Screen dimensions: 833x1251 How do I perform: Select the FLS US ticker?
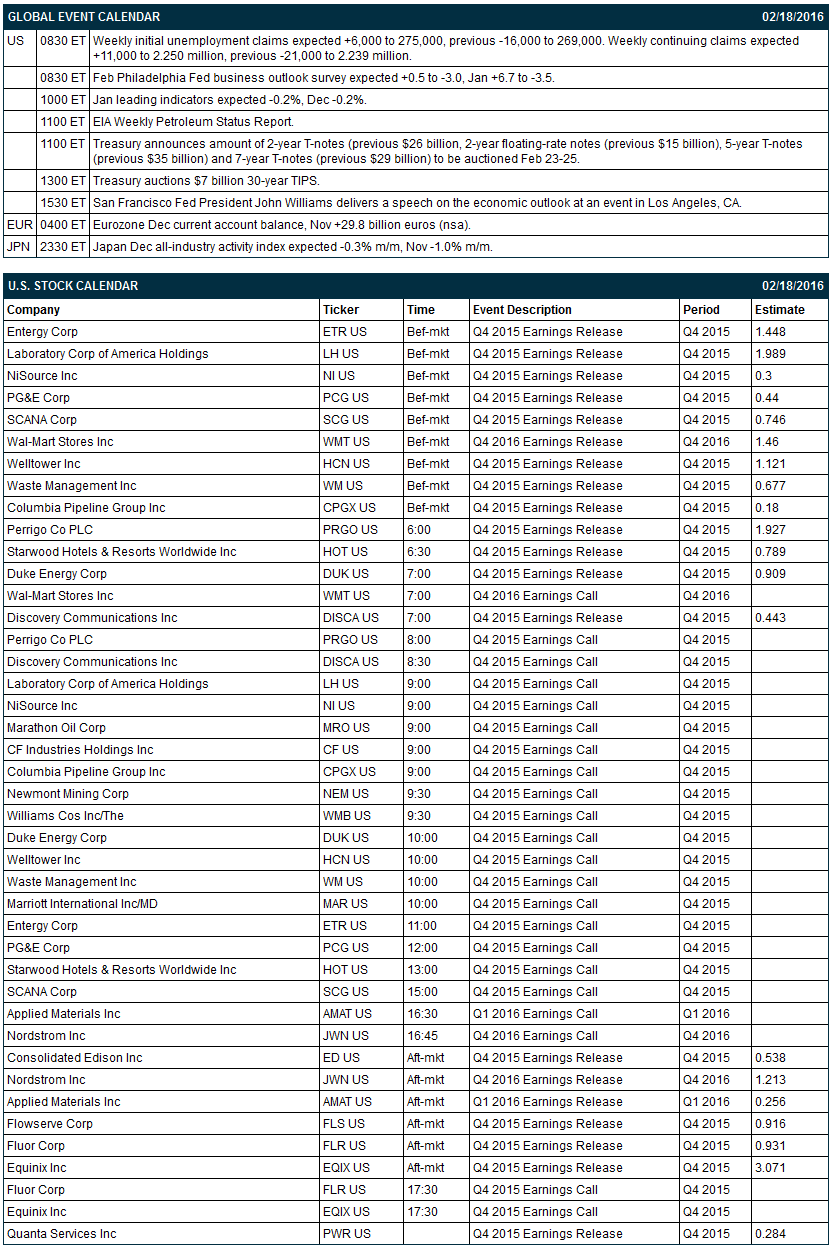click(344, 1124)
